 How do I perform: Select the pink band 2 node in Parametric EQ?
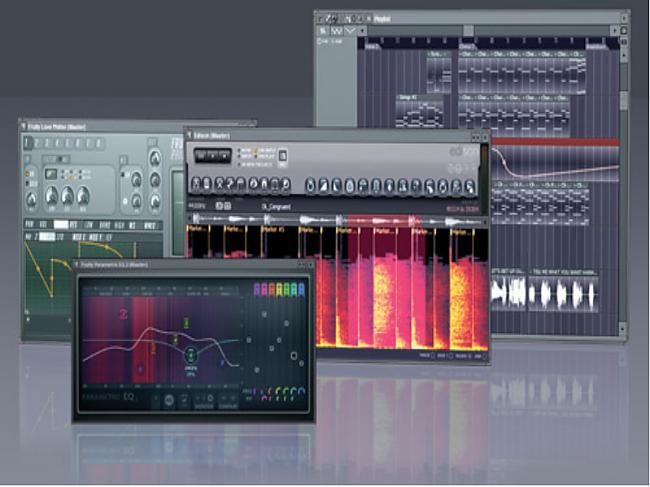125,313
